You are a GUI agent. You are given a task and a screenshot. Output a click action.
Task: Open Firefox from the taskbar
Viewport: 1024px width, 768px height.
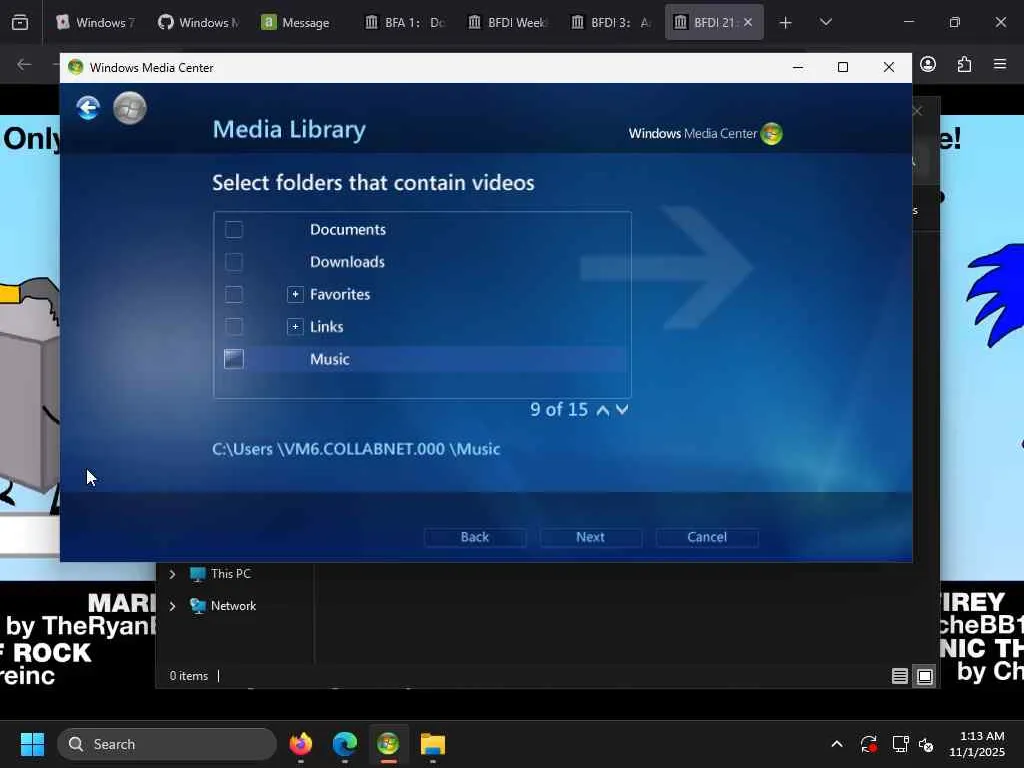click(301, 744)
